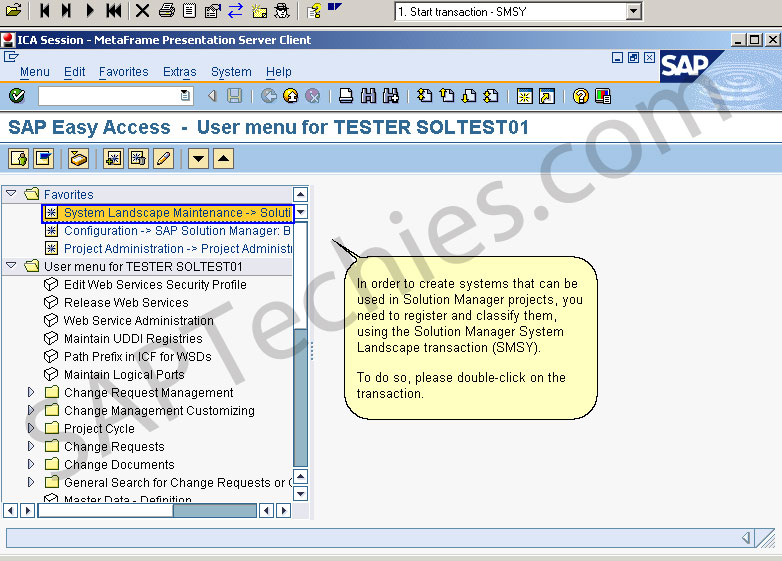Open the Extras menu

(180, 72)
